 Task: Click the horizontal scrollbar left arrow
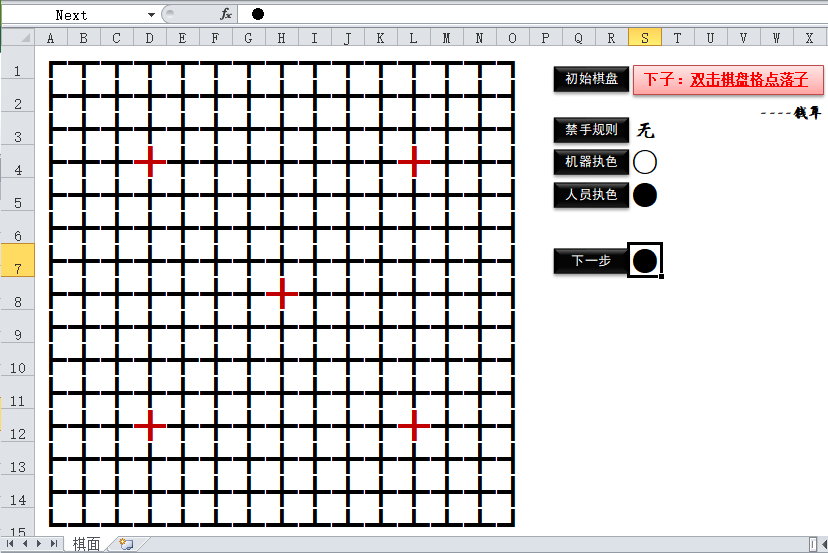(823, 544)
